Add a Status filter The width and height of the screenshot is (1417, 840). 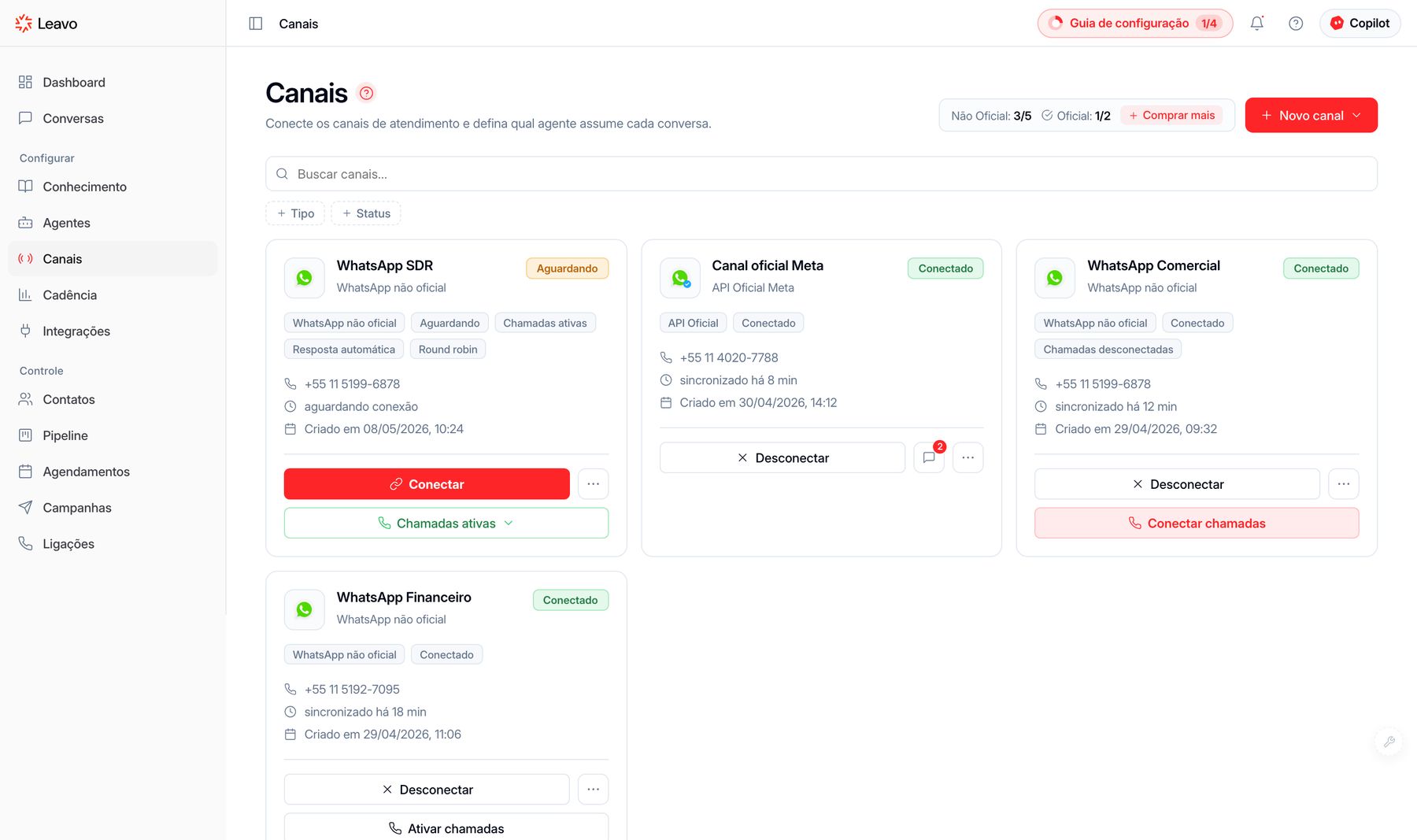367,213
